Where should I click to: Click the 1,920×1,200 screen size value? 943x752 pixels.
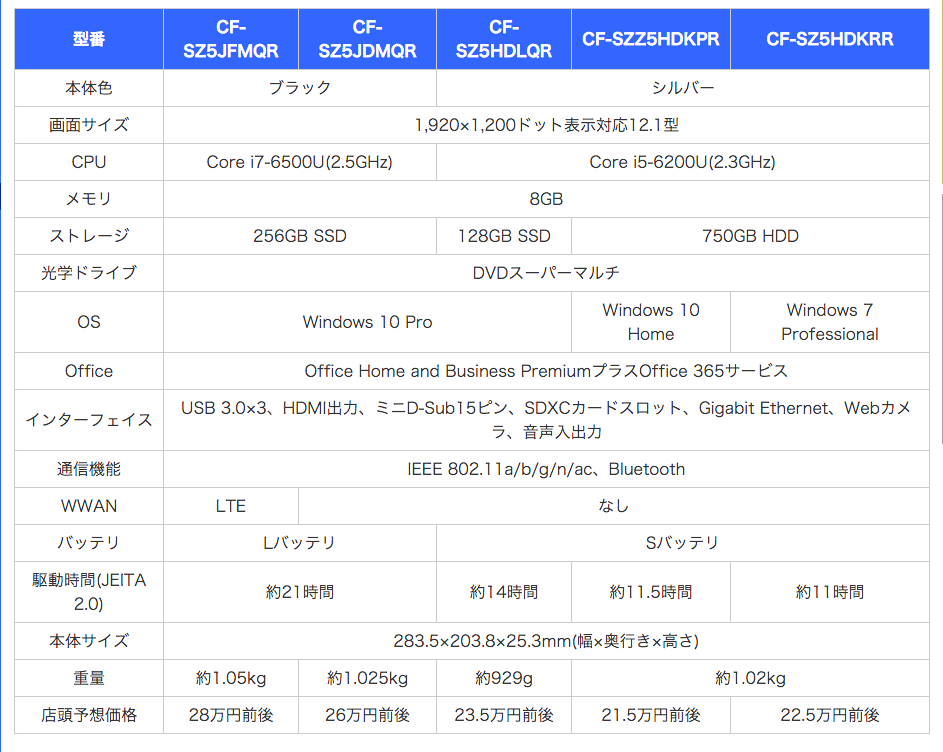pos(547,125)
